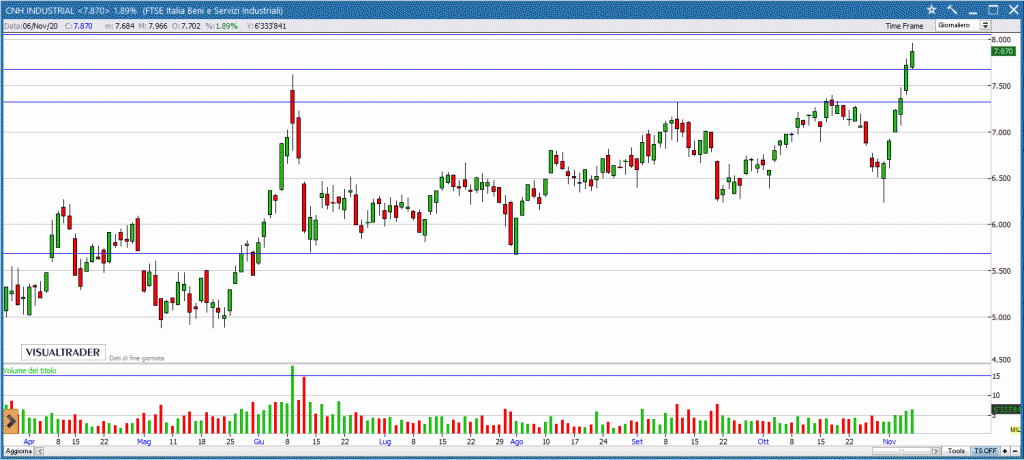Screen dimensions: 1024x460
Task: Click the 7.500 price axis label
Action: click(x=1002, y=86)
